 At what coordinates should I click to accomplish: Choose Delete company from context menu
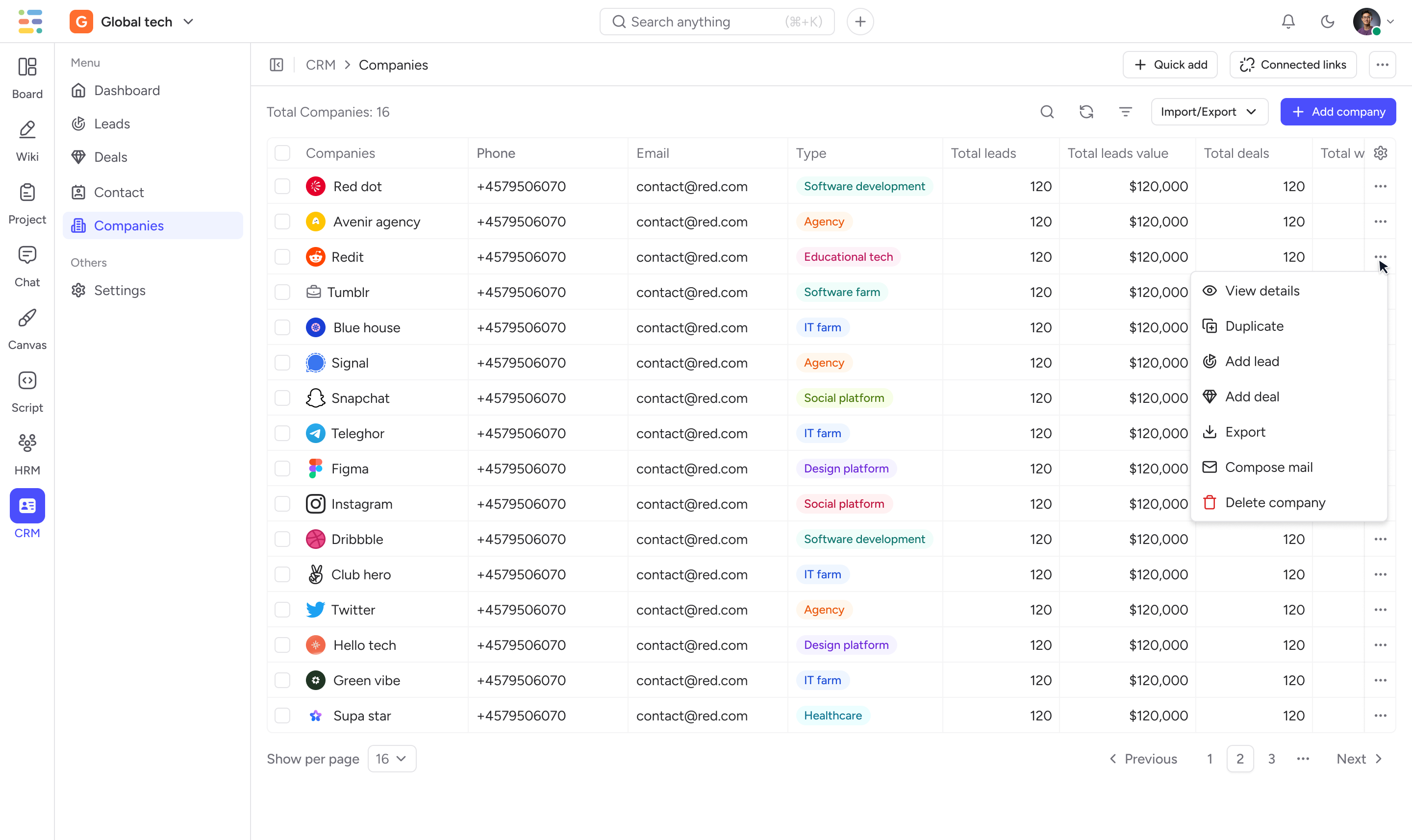click(x=1274, y=503)
